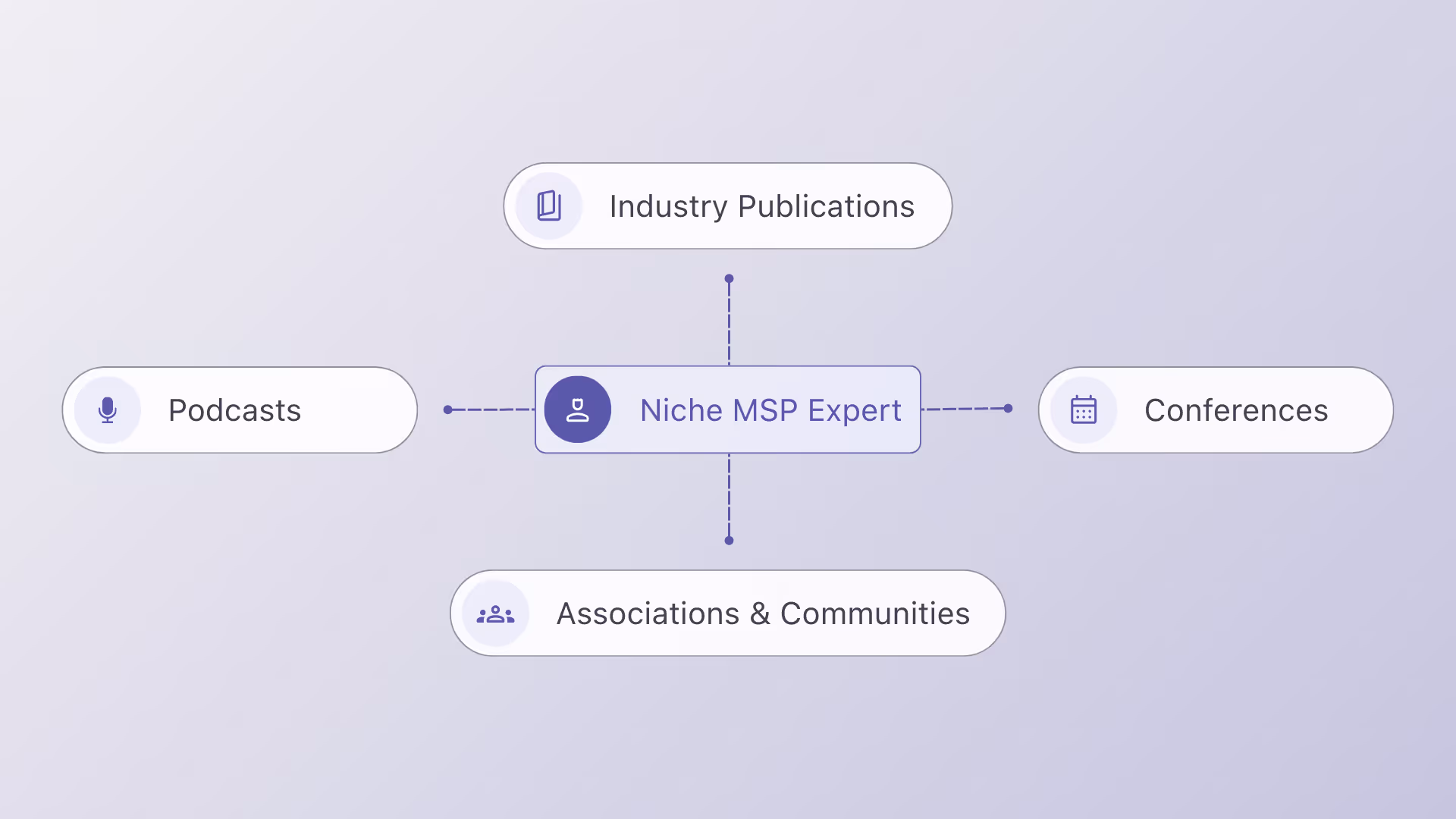Select the Podcasts label

click(x=235, y=410)
